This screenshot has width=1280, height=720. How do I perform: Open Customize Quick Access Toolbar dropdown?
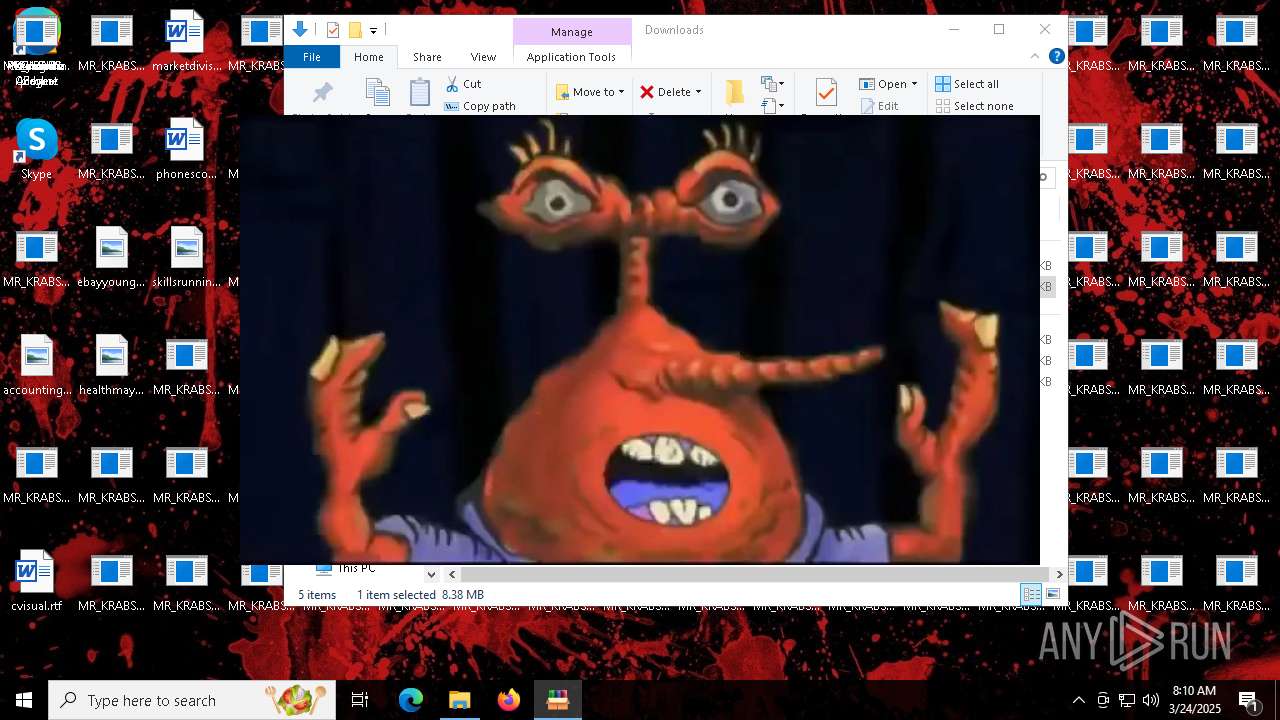[x=373, y=31]
